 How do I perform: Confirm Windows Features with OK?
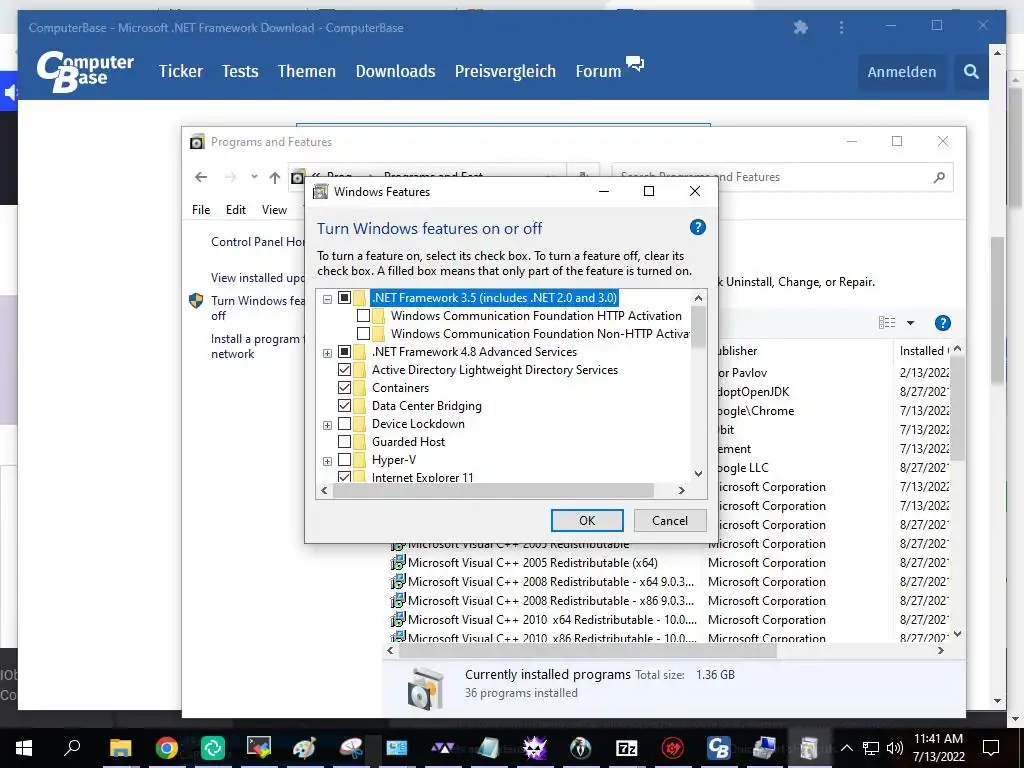click(x=587, y=520)
